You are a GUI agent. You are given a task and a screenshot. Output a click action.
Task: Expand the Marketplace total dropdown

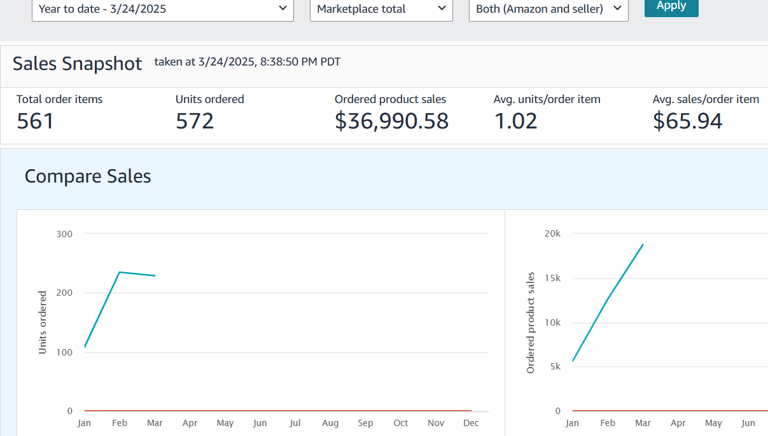tap(381, 9)
